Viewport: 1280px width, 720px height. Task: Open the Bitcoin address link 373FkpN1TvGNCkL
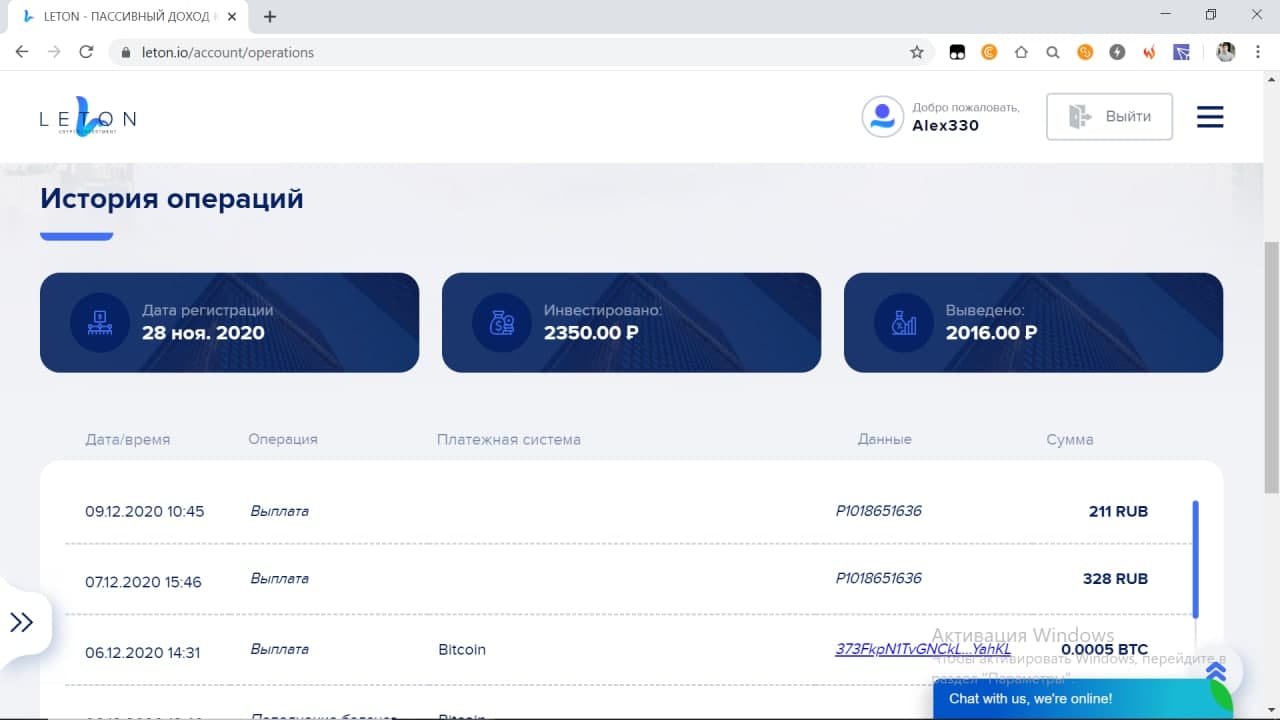pos(922,649)
